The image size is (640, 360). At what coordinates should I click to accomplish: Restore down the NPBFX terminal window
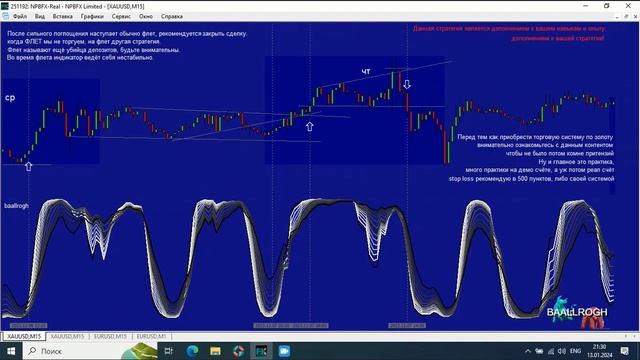point(607,6)
